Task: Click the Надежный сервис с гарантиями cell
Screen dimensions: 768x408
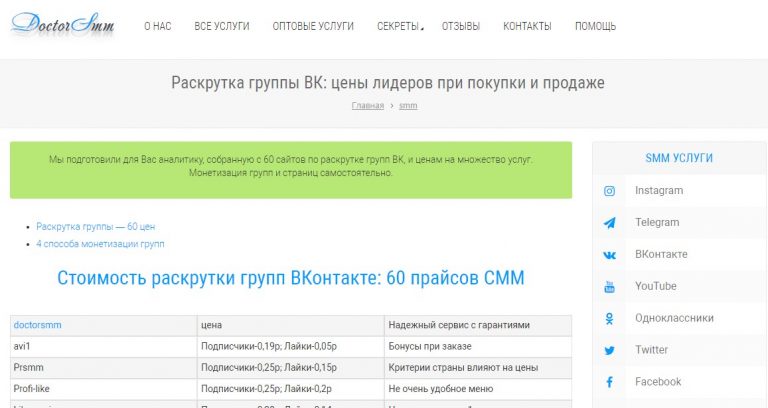Action: click(x=478, y=325)
